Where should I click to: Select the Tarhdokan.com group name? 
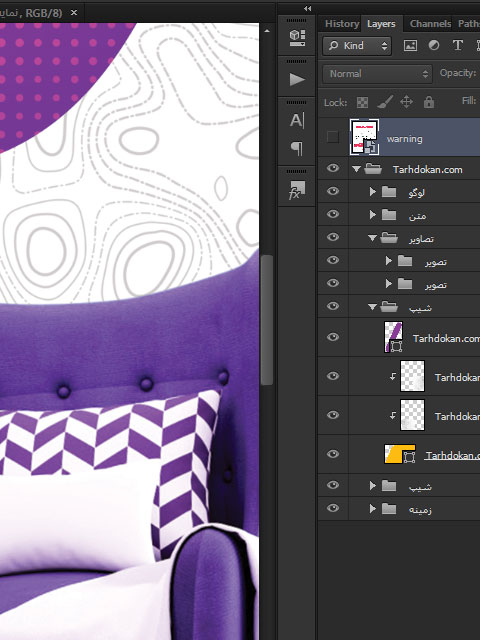pyautogui.click(x=427, y=169)
